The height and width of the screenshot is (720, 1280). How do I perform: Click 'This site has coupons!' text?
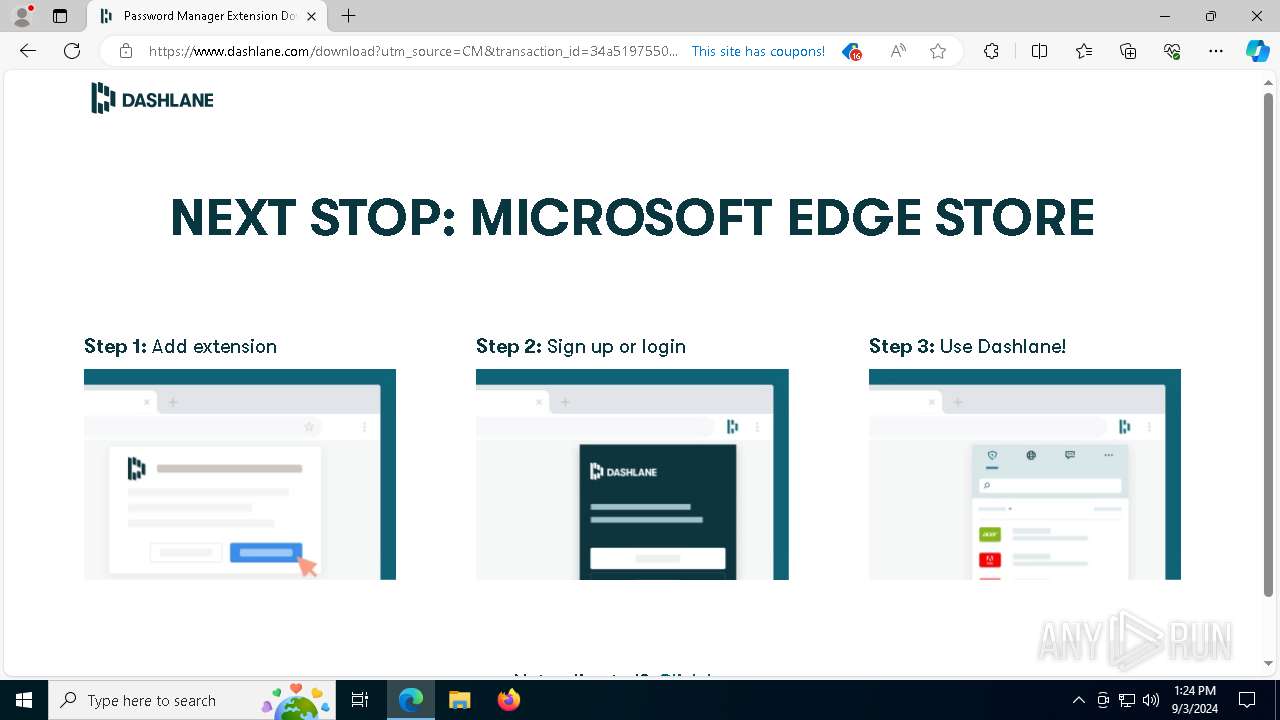tap(758, 51)
